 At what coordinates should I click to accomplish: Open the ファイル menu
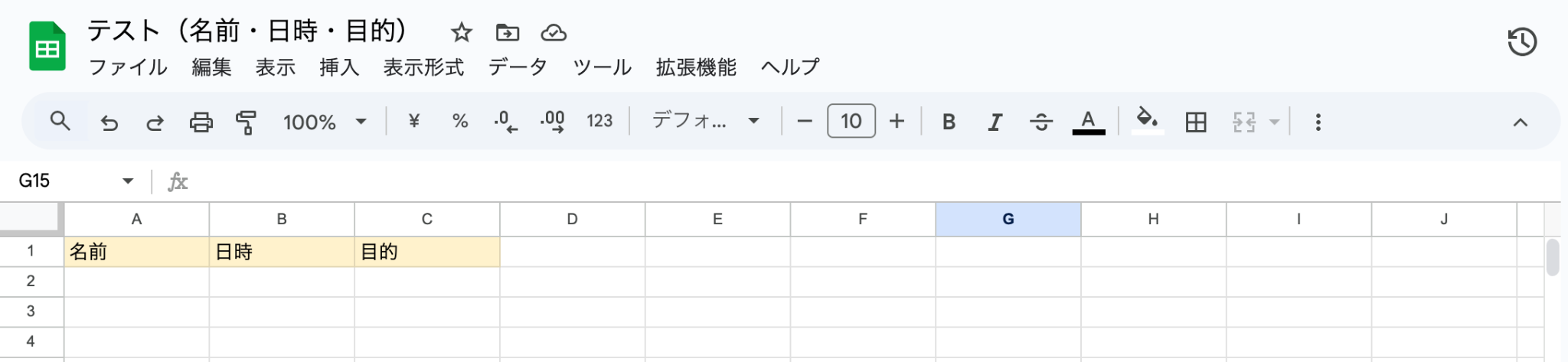(128, 68)
